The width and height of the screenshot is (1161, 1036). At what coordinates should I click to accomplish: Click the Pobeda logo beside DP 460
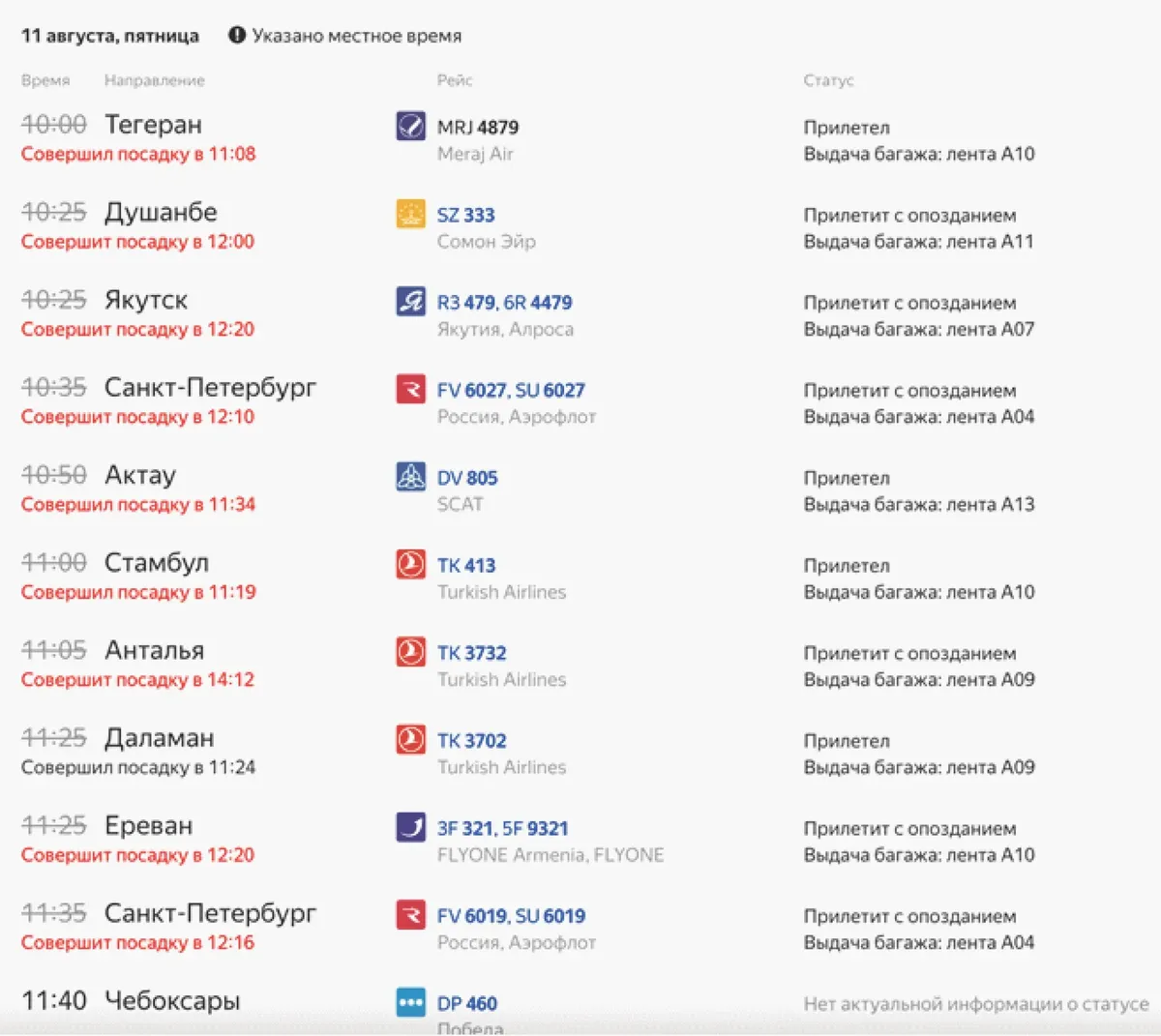(410, 1003)
